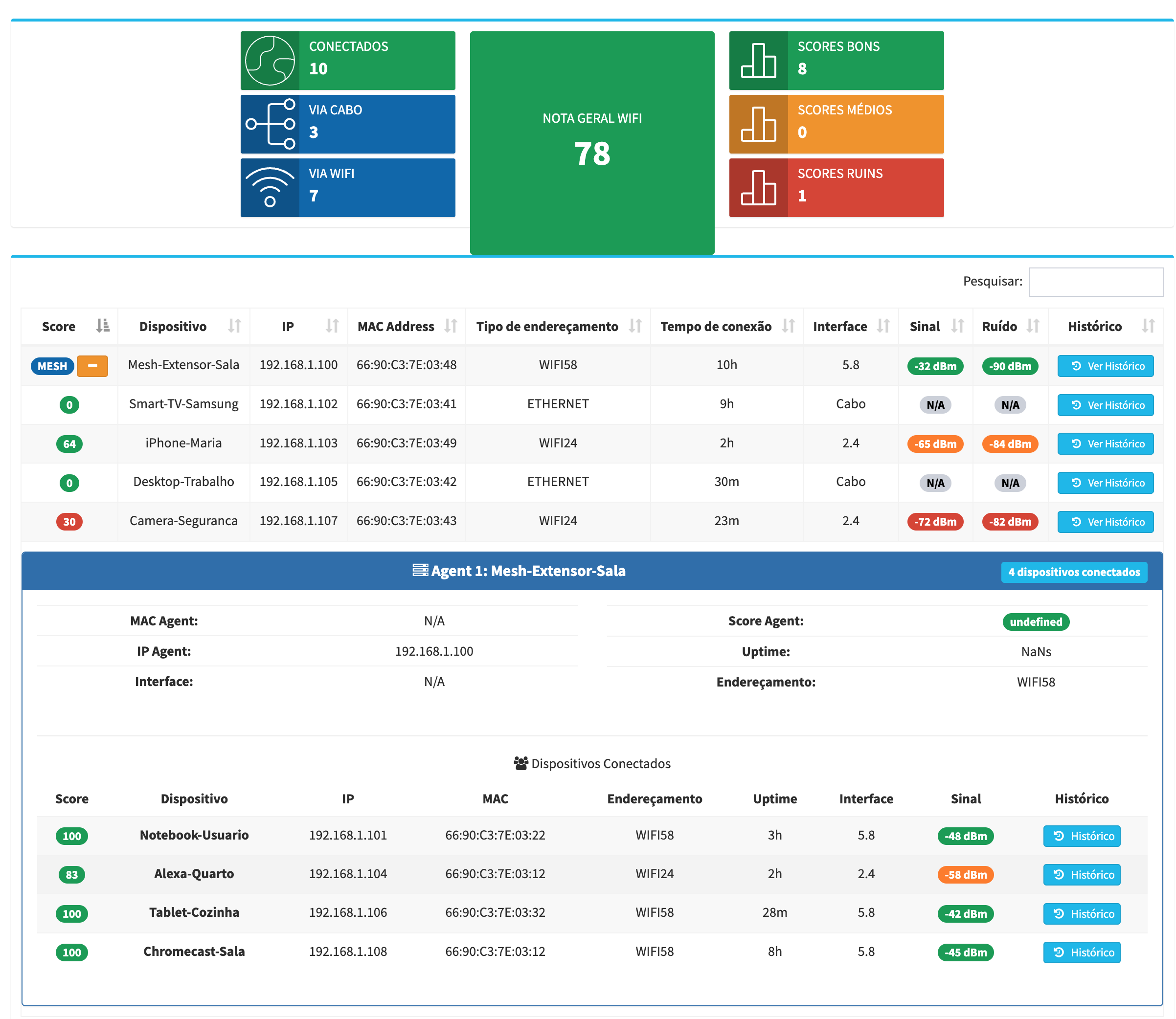This screenshot has width=1176, height=1019.
Task: Sort by Interface column header
Action: 849,327
